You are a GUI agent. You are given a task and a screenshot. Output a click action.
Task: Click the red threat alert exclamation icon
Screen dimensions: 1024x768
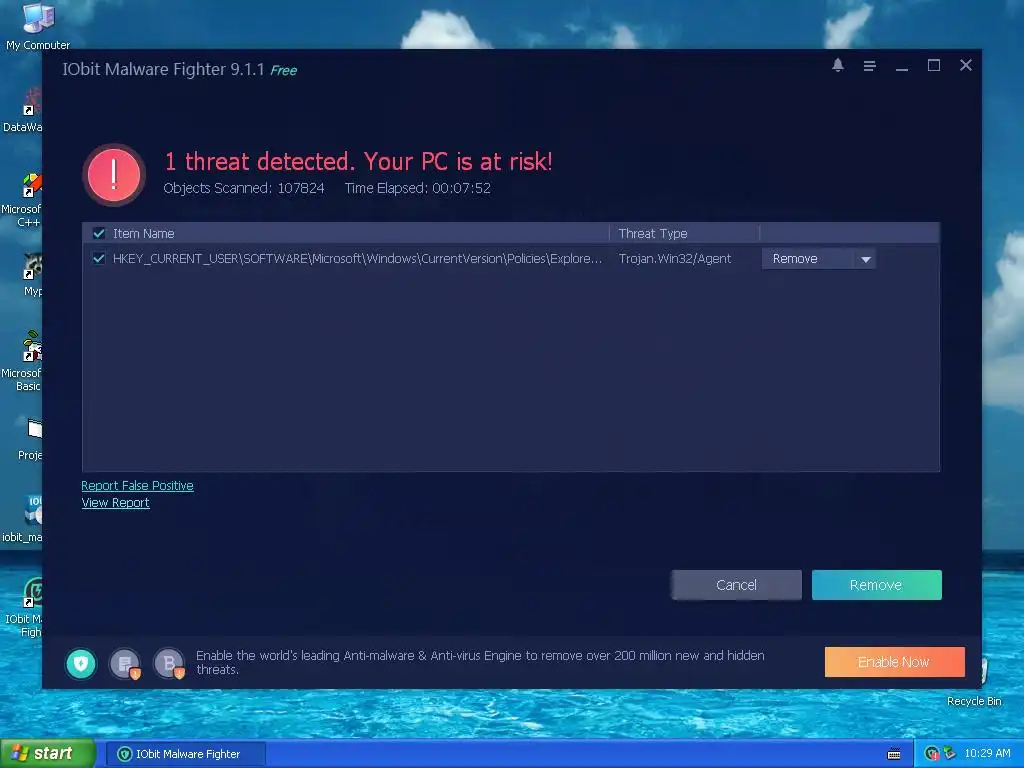pyautogui.click(x=114, y=175)
